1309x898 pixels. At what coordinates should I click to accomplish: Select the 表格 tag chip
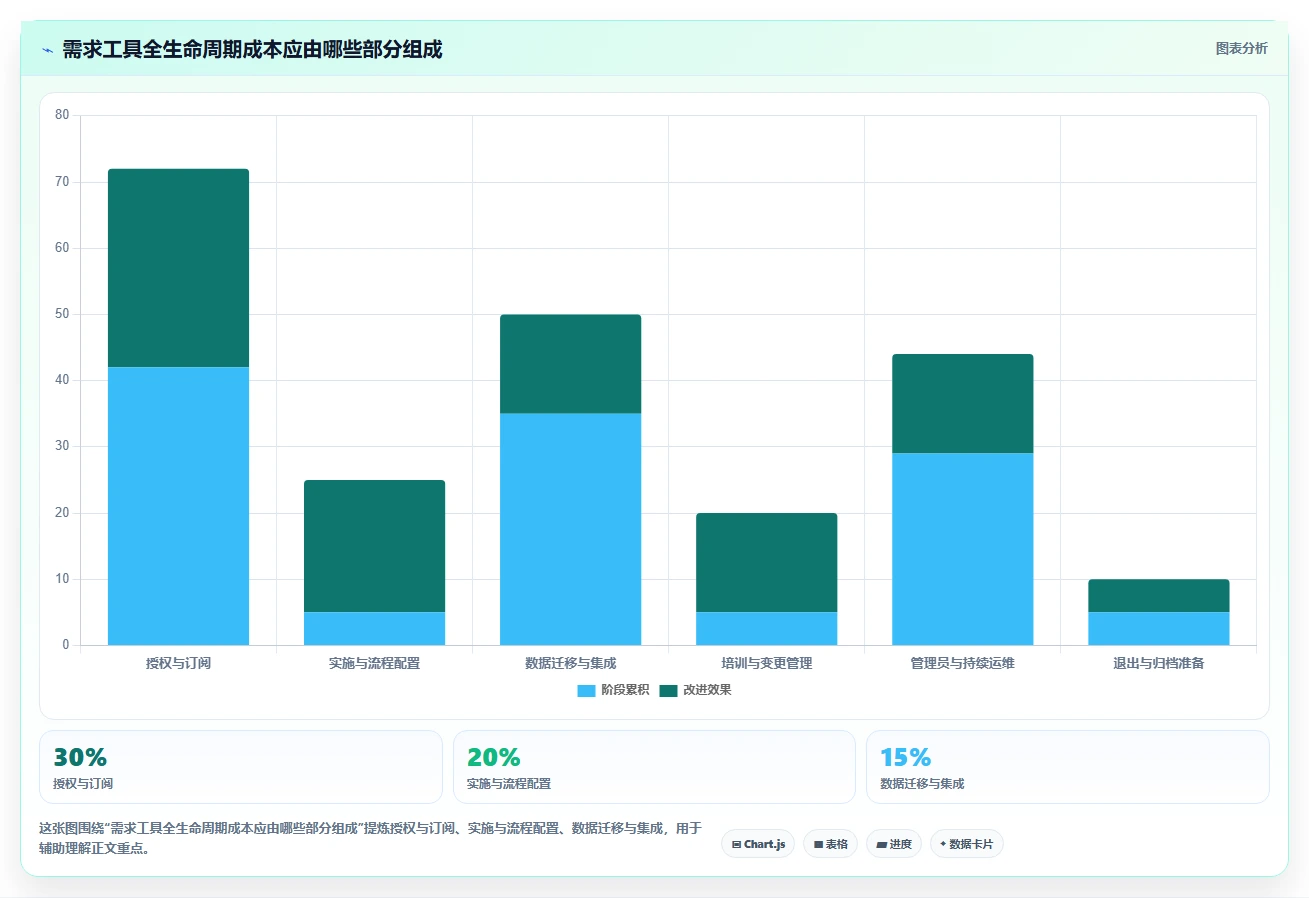(x=830, y=844)
